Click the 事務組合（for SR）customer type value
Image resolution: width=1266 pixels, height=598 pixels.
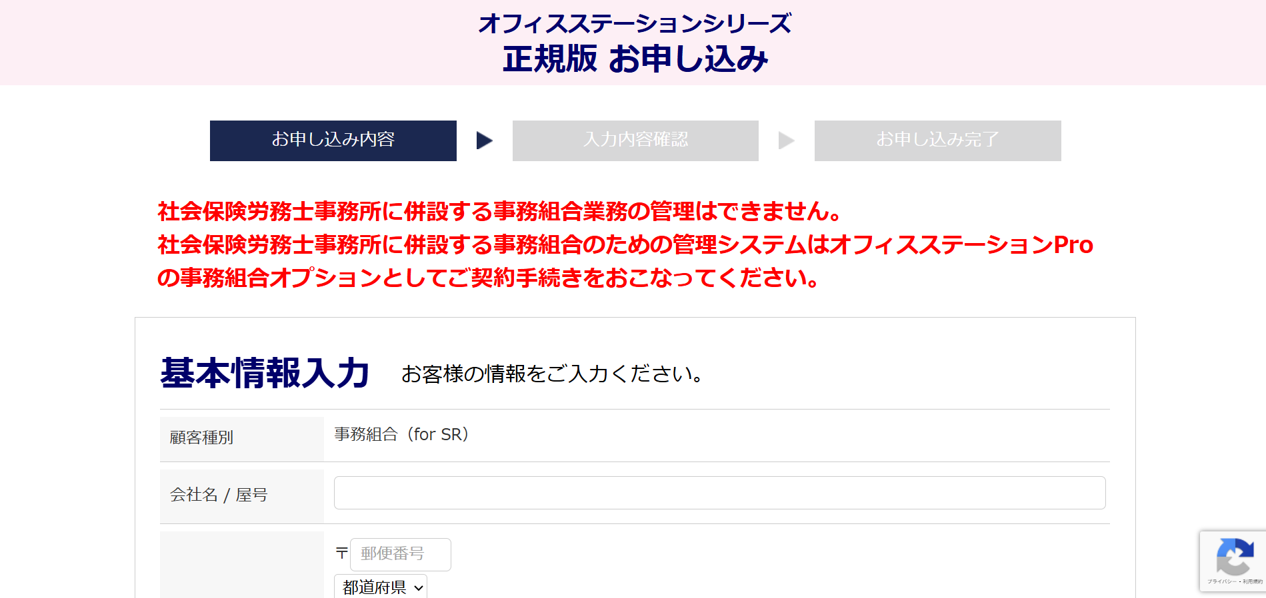click(402, 435)
